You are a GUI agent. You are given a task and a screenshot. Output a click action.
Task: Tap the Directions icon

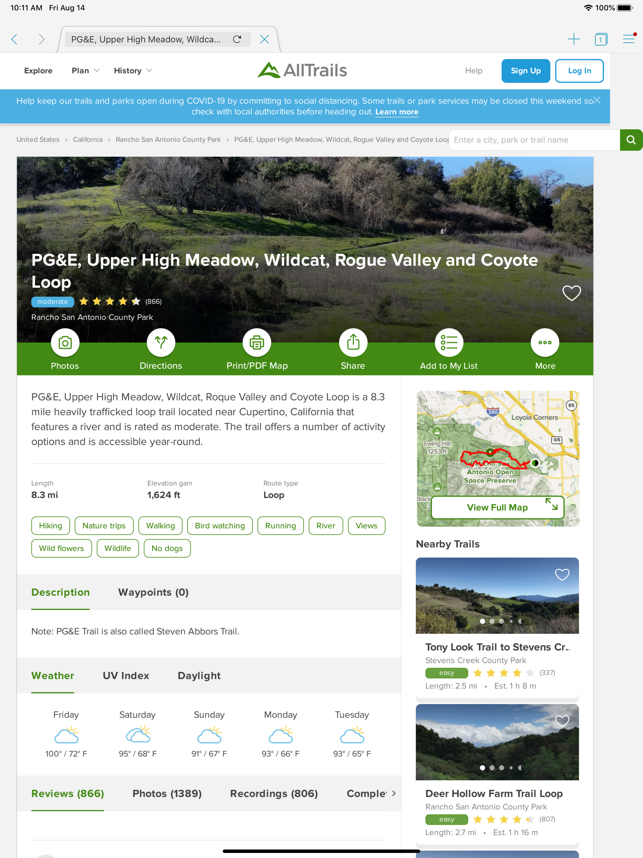coord(161,343)
